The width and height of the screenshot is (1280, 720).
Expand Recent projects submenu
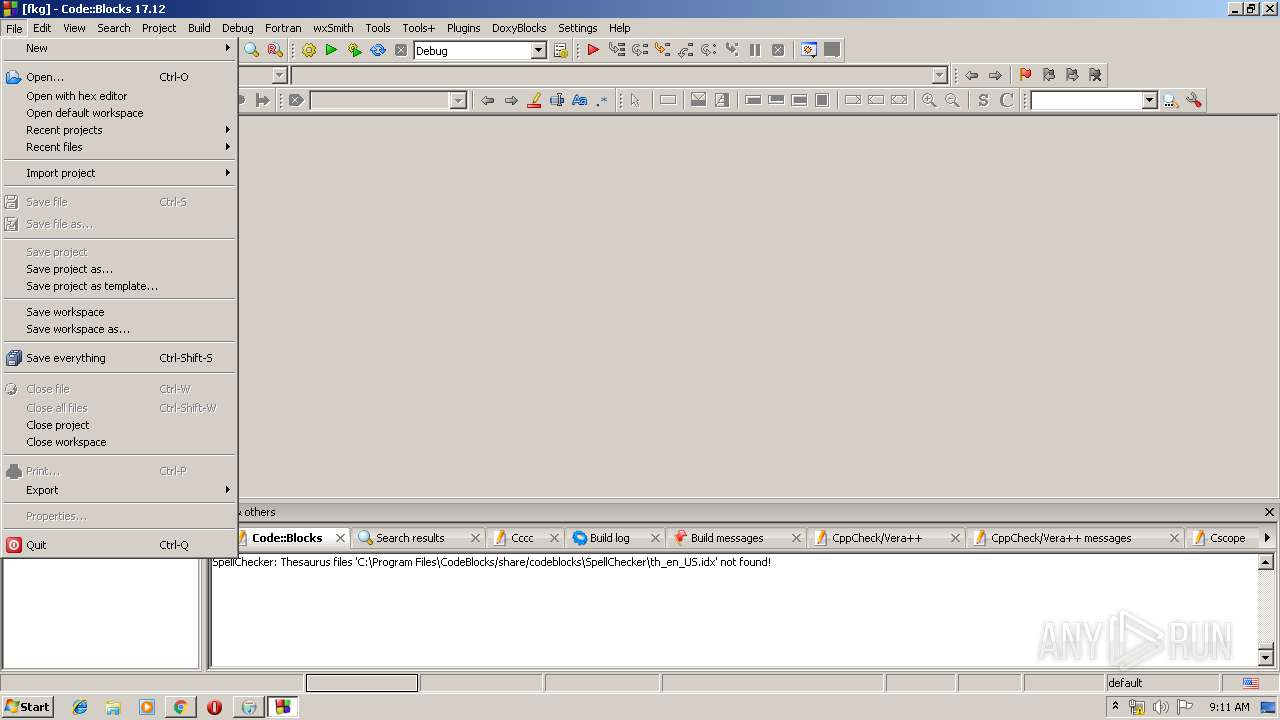119,130
